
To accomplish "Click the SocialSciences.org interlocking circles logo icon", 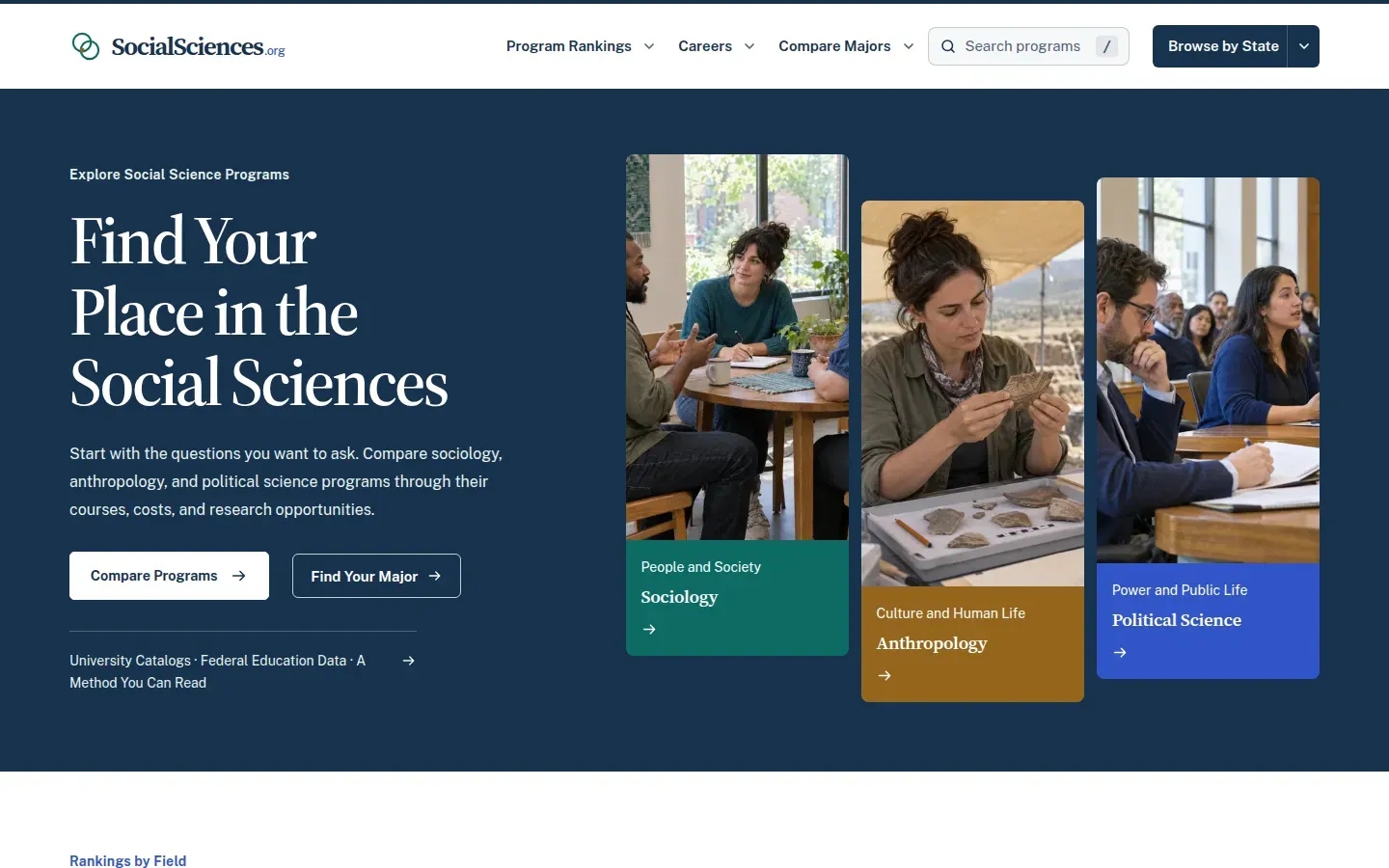I will (x=86, y=46).
